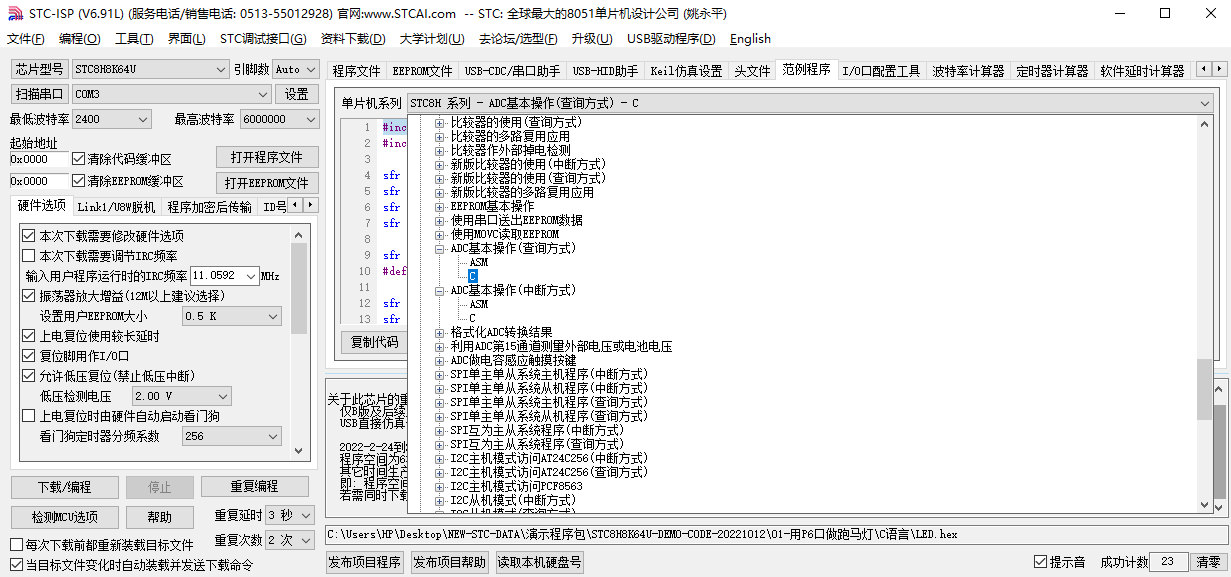This screenshot has height=577, width=1231.
Task: Toggle 振荡器放大增益 checkbox
Action: point(29,296)
